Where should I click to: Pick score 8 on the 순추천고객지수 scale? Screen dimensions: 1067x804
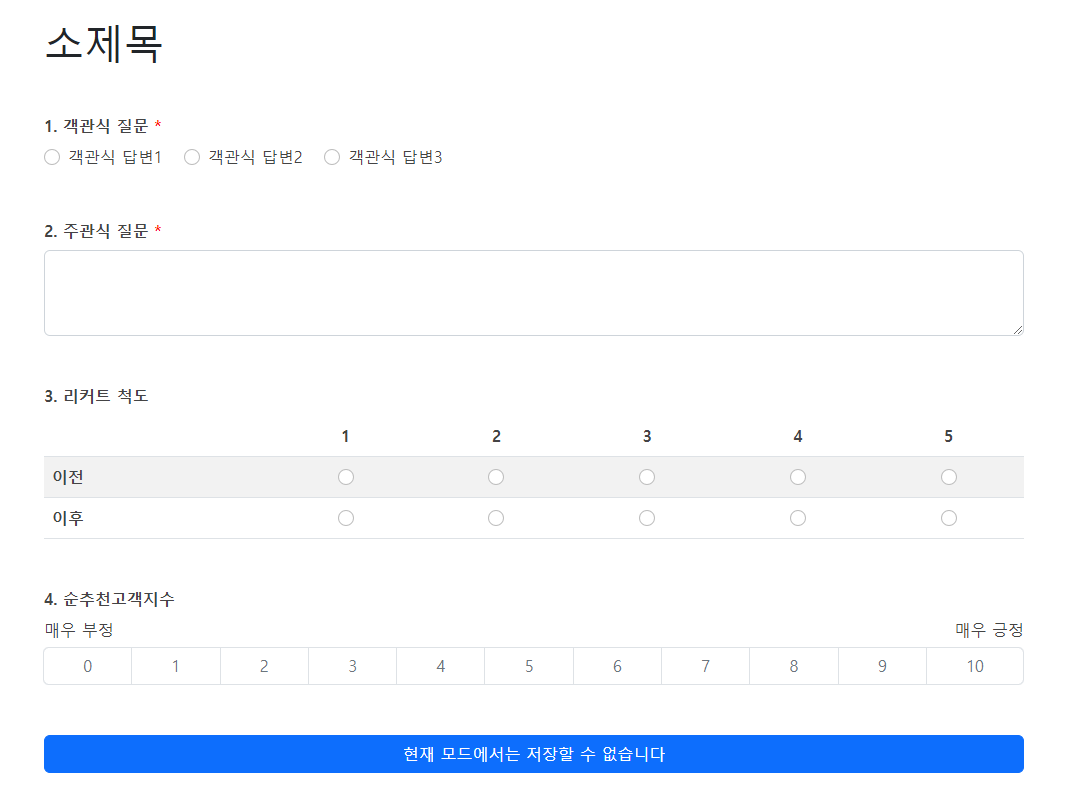coord(794,666)
